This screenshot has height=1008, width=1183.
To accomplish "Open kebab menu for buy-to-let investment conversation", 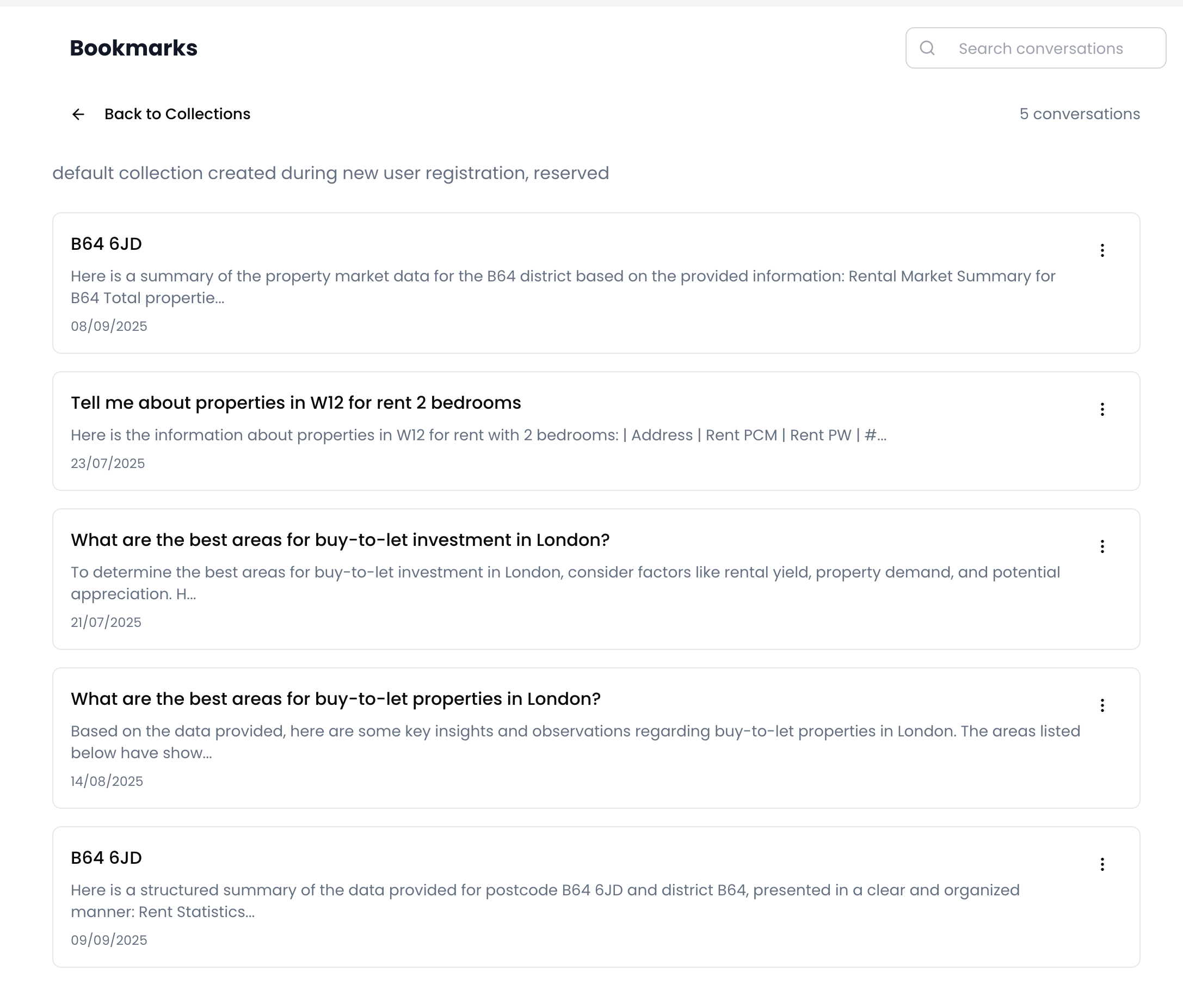I will (1102, 546).
